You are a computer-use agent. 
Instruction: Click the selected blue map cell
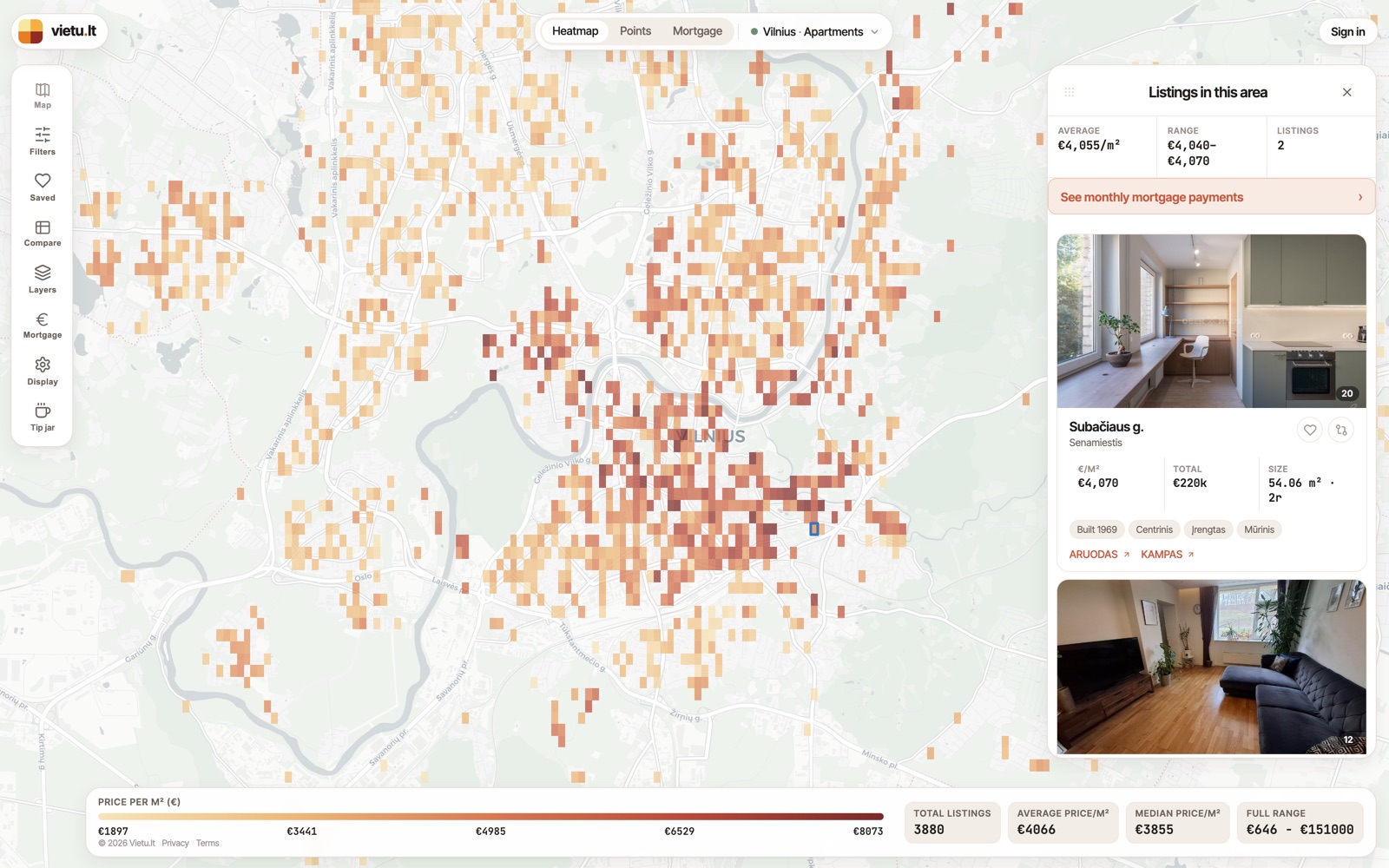point(814,529)
